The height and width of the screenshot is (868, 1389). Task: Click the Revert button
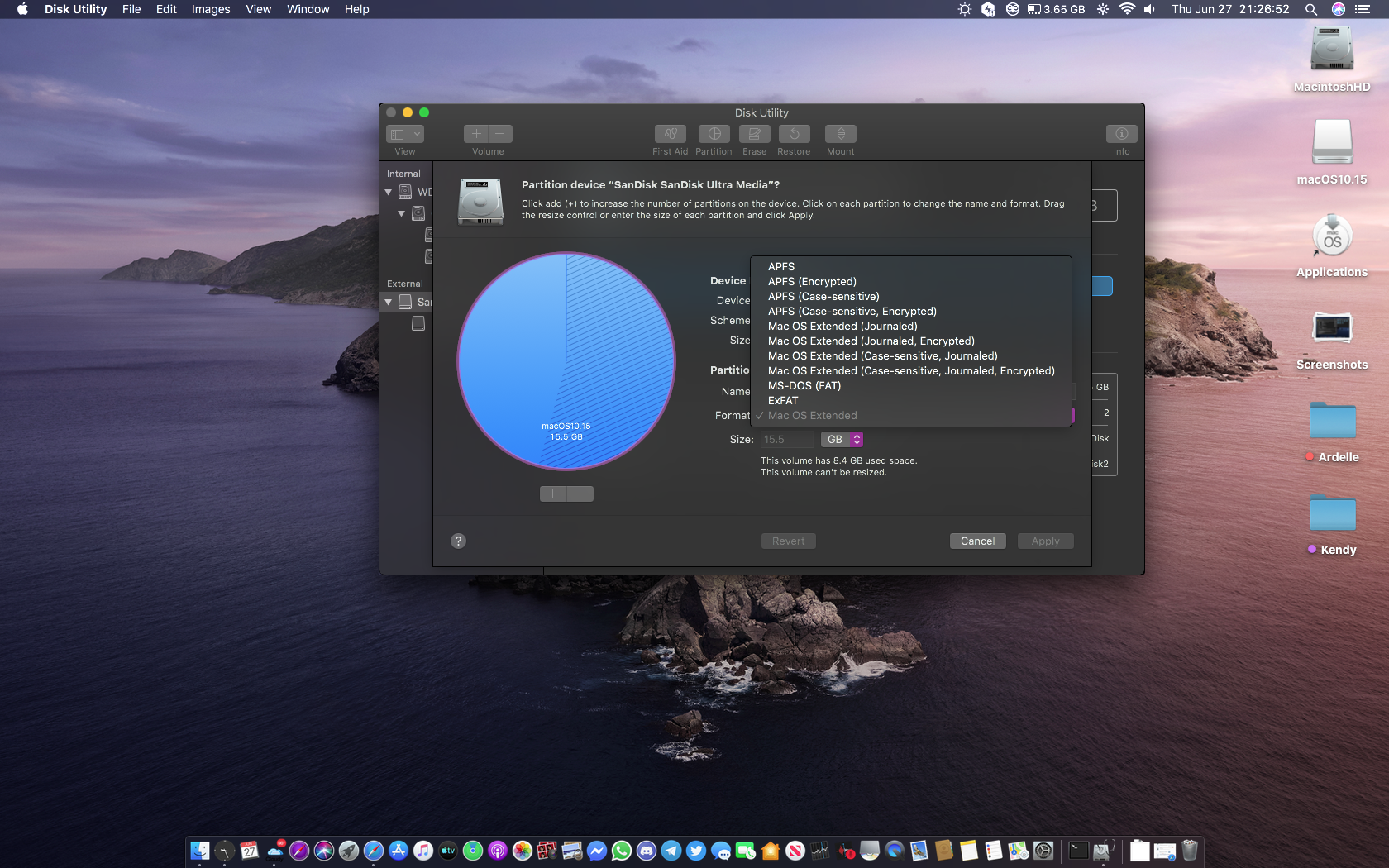coord(788,541)
